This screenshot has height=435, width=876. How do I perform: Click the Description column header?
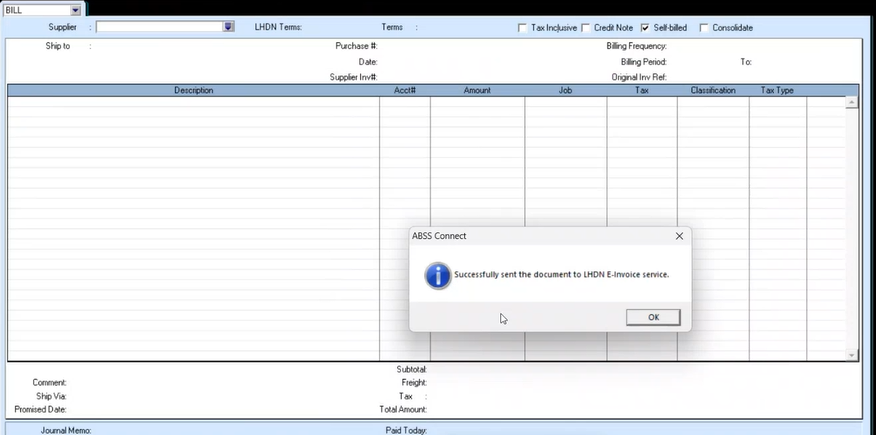point(193,91)
